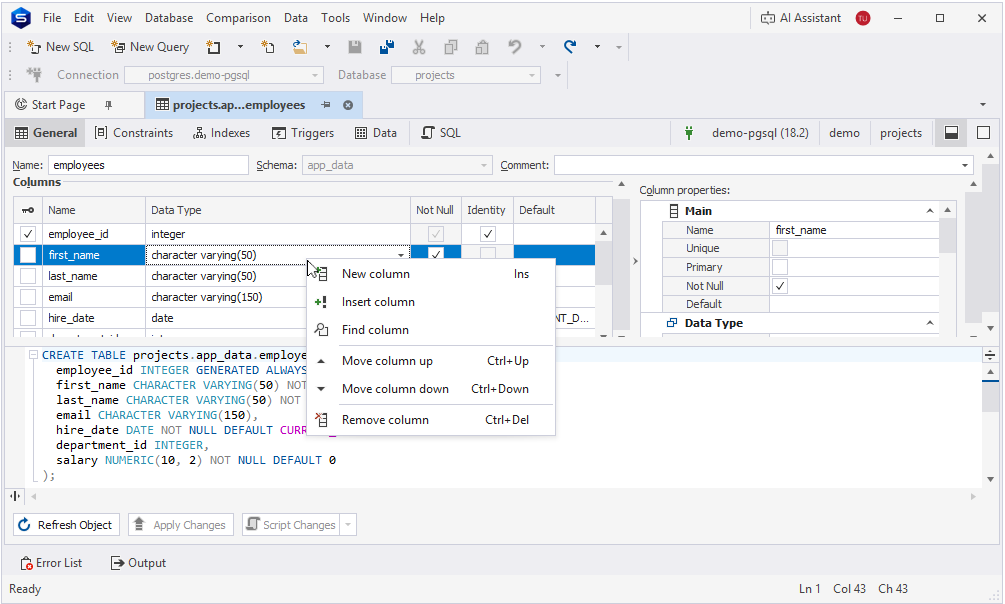The image size is (1005, 604).
Task: Collapse the Data Type properties section
Action: coord(929,323)
